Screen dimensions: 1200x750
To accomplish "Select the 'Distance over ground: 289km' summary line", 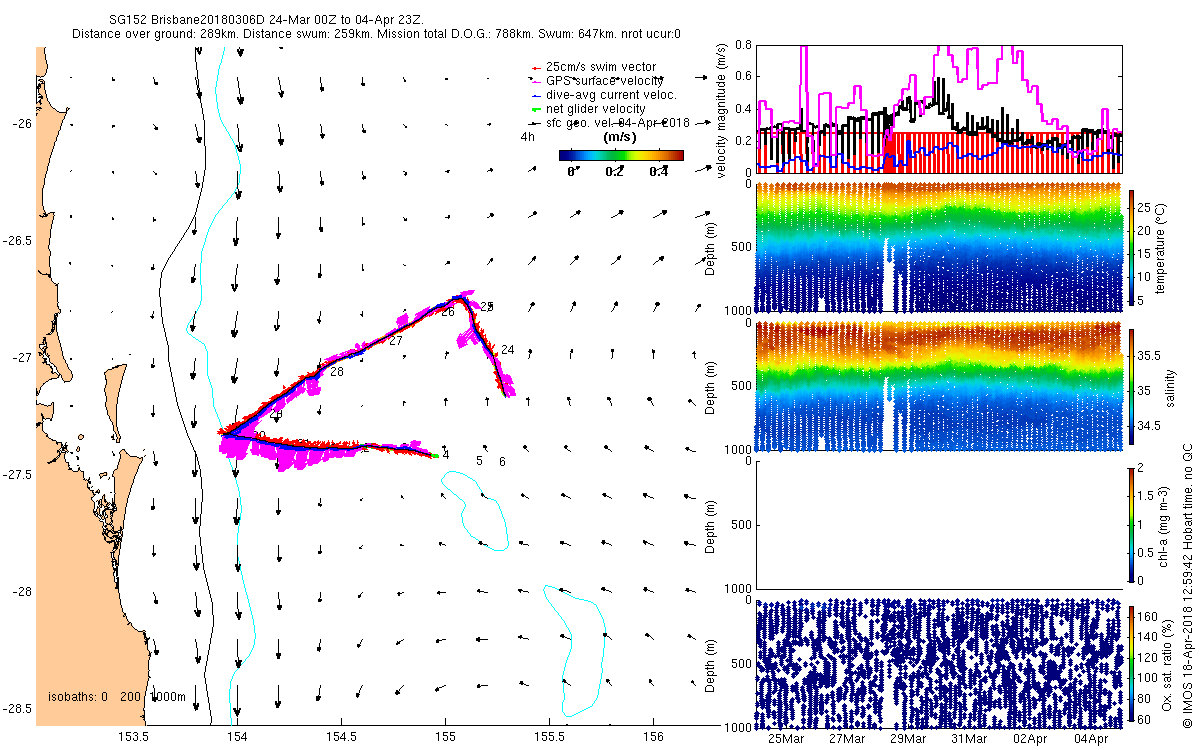I will (376, 34).
